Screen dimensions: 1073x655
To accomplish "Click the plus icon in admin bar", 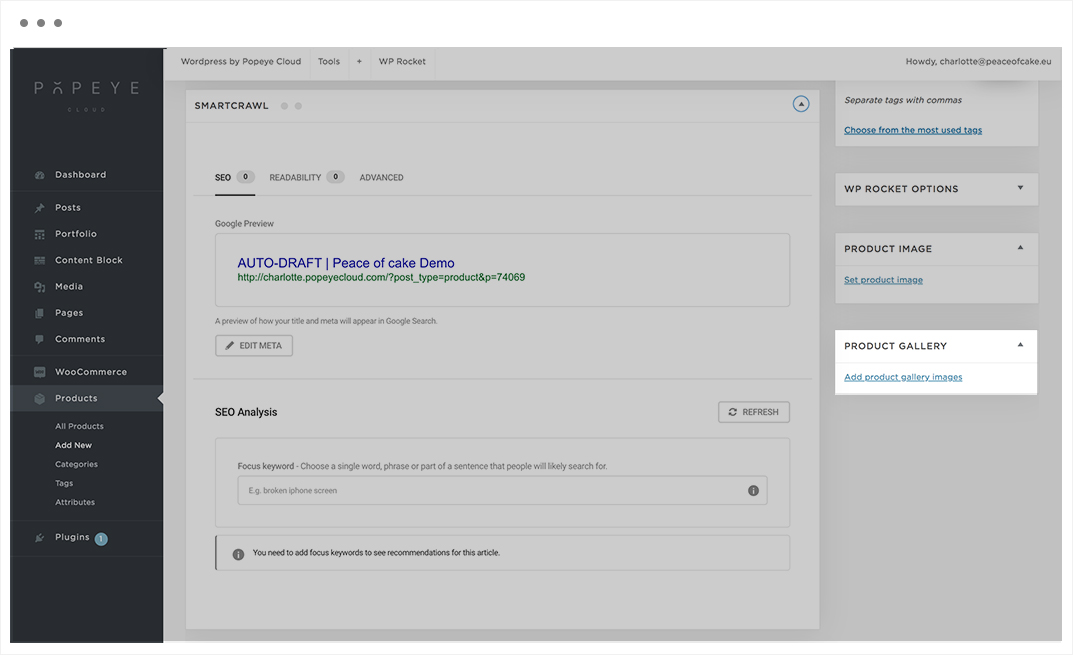I will [359, 62].
